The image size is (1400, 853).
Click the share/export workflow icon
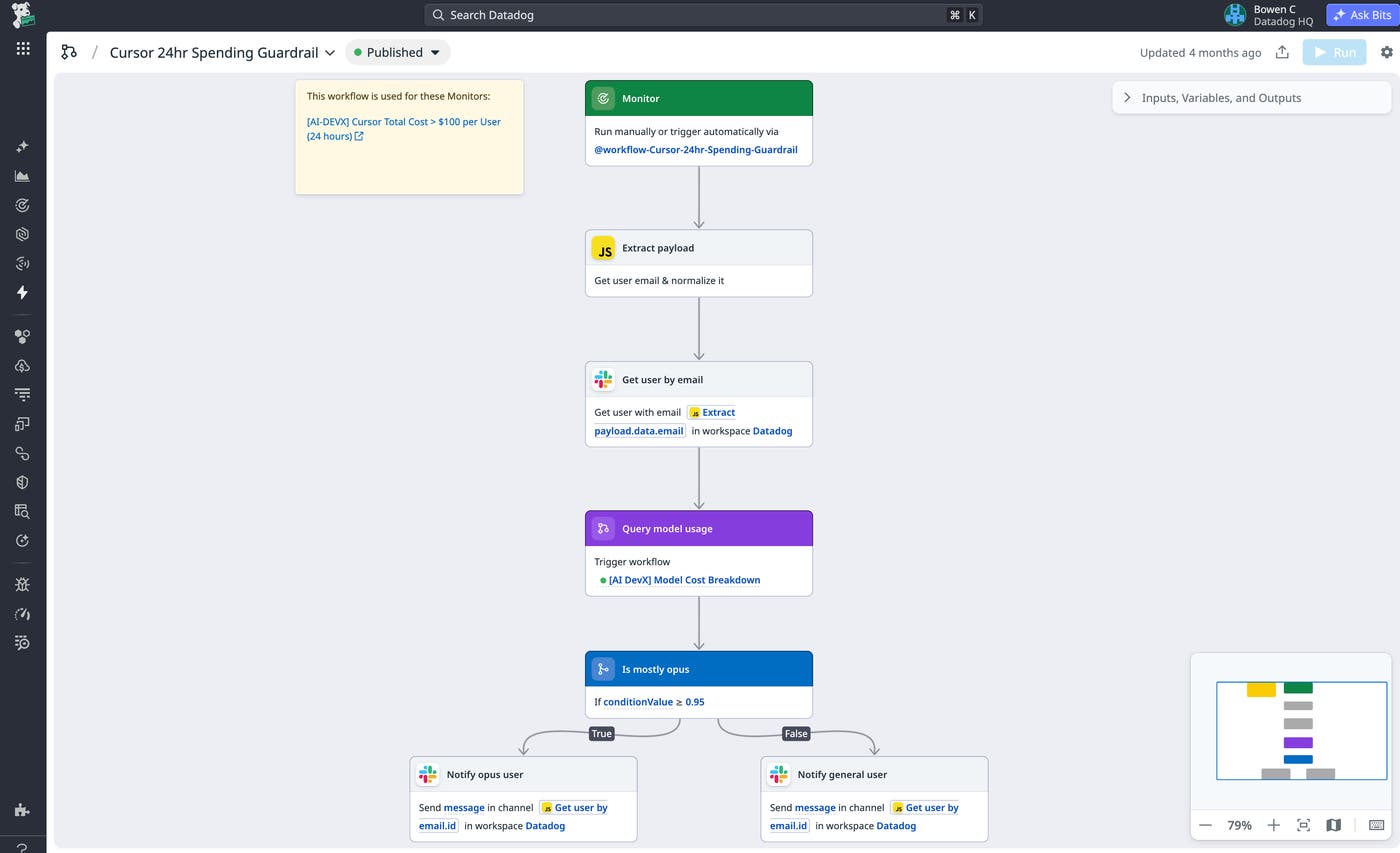1282,52
